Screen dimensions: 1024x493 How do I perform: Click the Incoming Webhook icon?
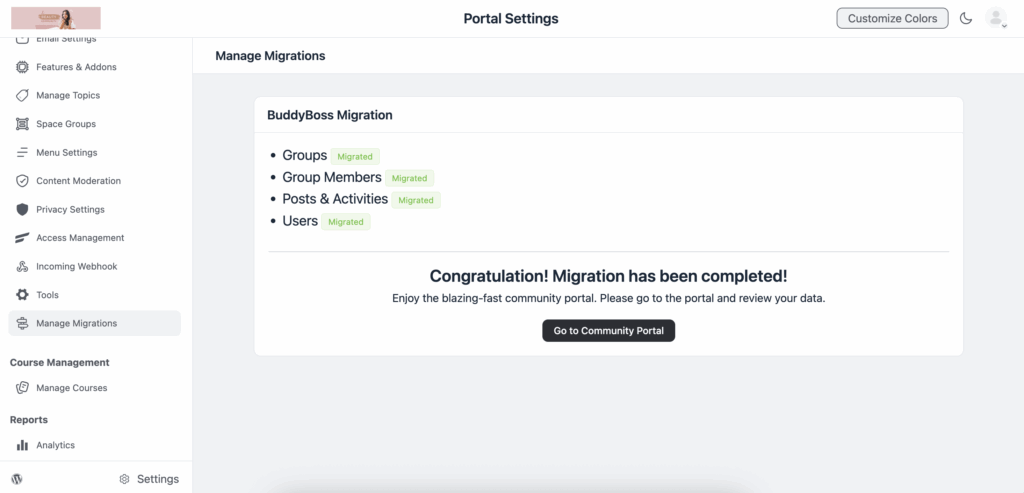[x=22, y=266]
